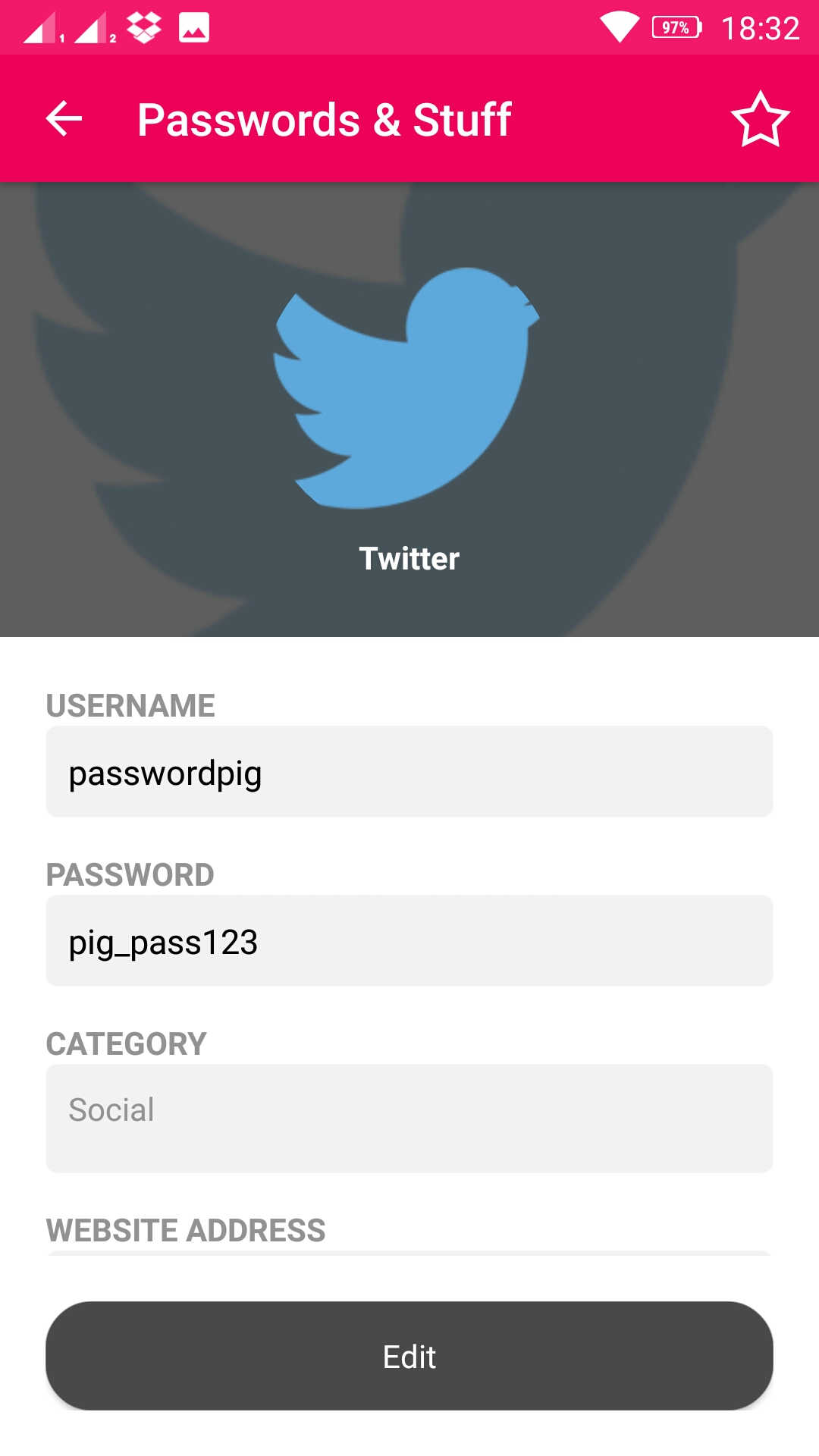Select the username field passwordpig
The height and width of the screenshot is (1456, 819).
[409, 772]
